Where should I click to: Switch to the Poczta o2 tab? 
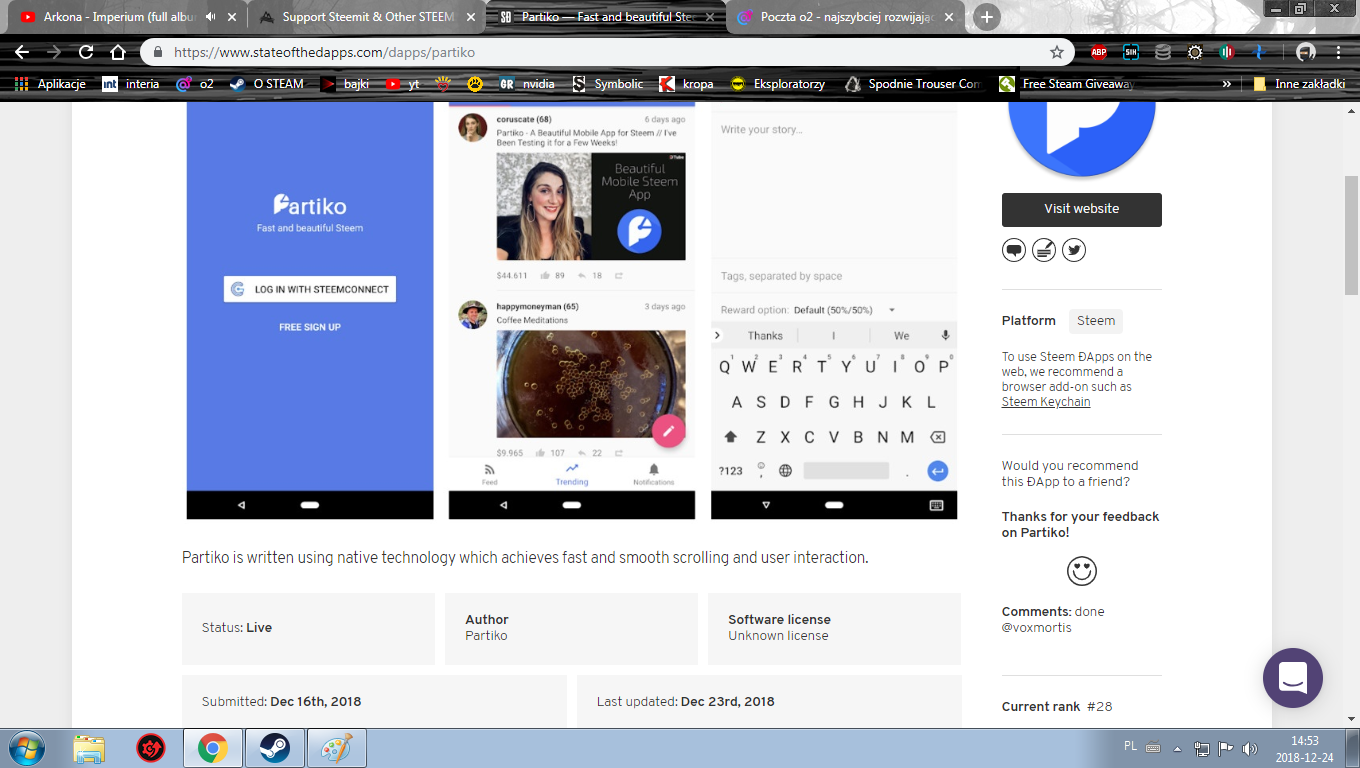[845, 17]
